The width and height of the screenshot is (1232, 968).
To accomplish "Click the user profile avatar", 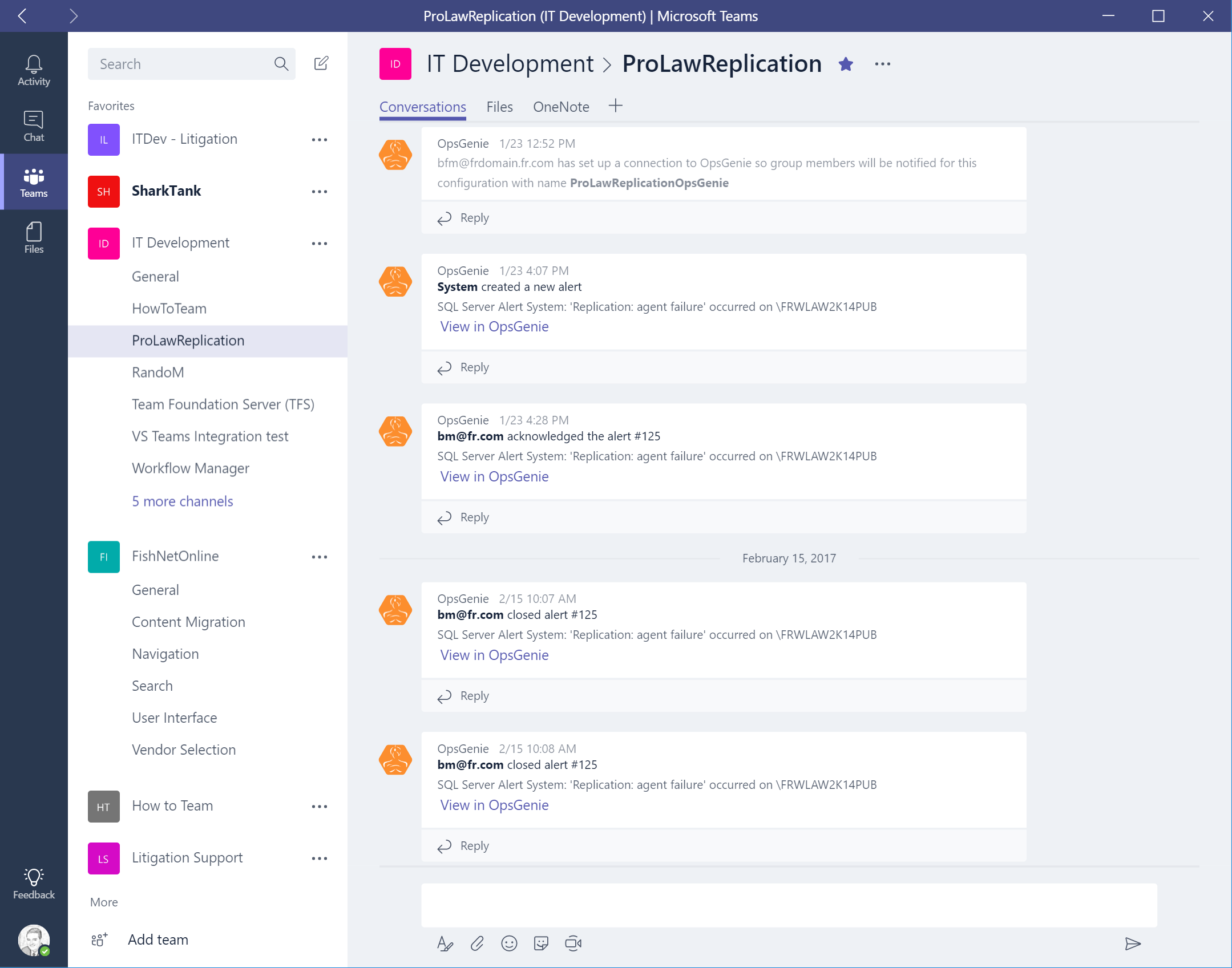I will 34,939.
